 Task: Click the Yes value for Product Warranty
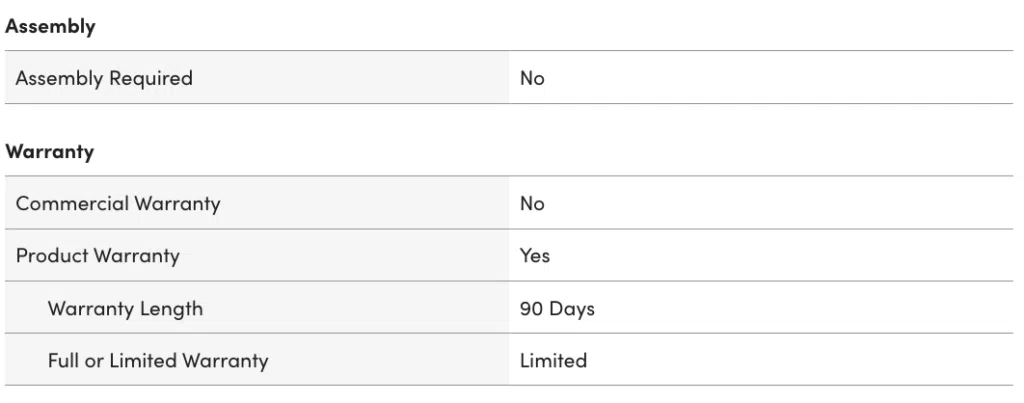pos(535,255)
